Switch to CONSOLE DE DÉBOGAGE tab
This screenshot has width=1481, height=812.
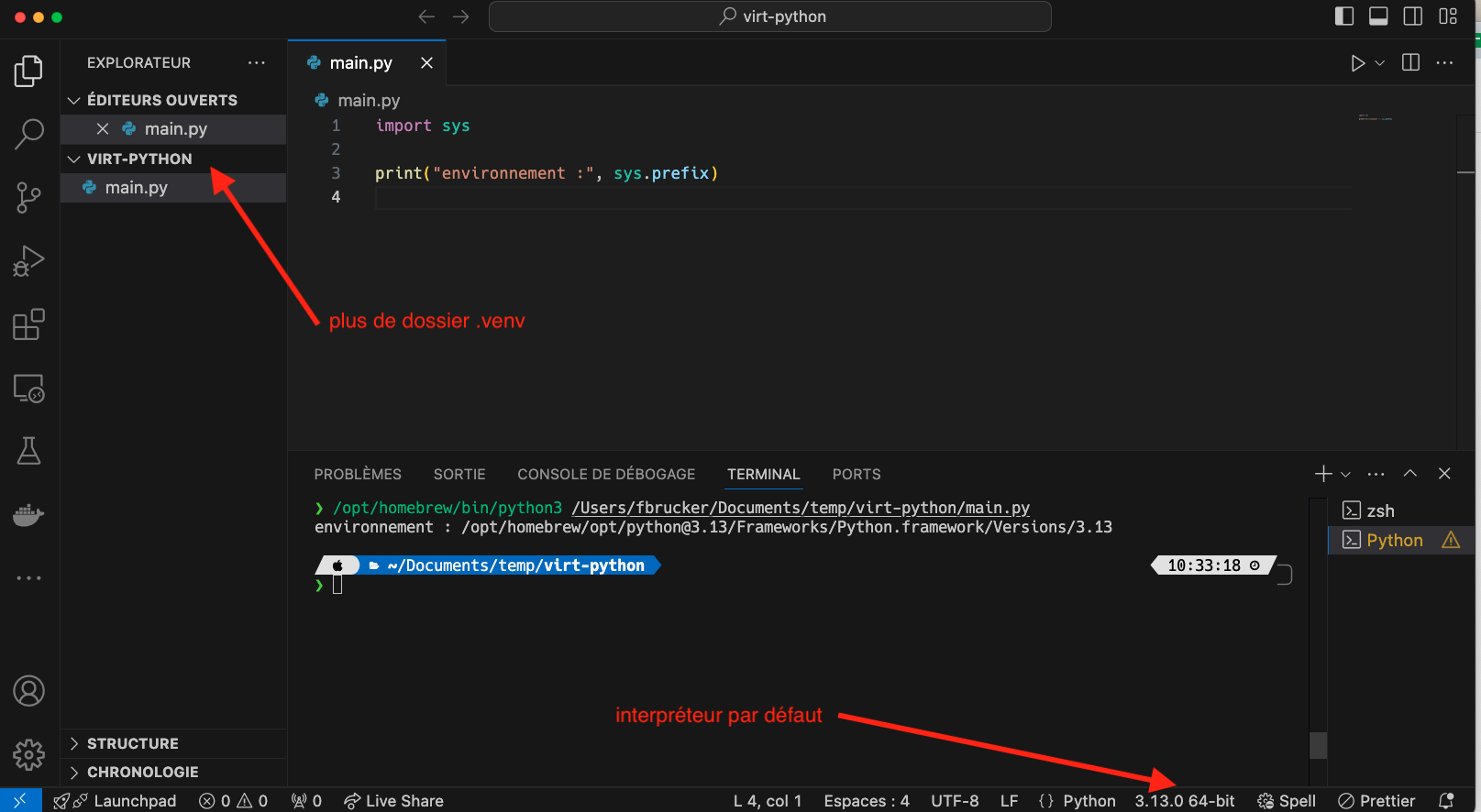(x=606, y=474)
